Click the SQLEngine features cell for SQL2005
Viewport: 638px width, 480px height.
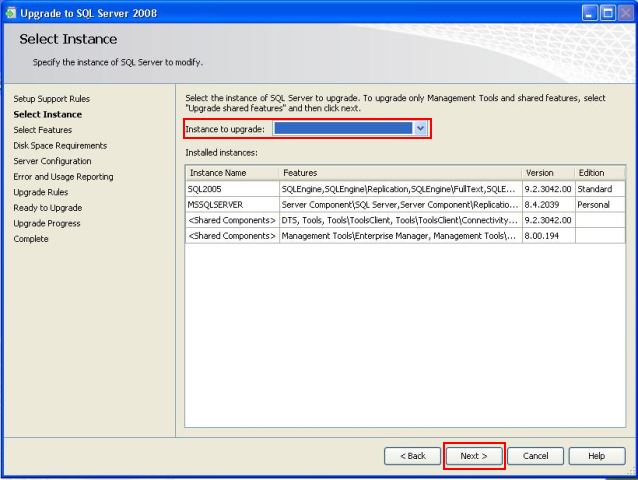point(400,189)
